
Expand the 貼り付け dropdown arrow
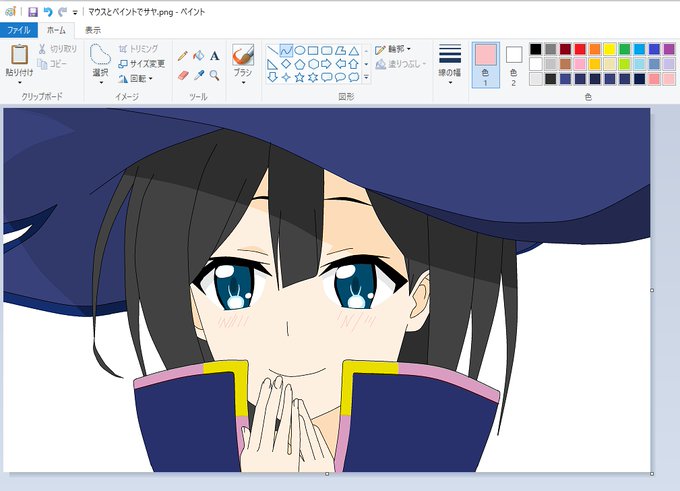20,82
